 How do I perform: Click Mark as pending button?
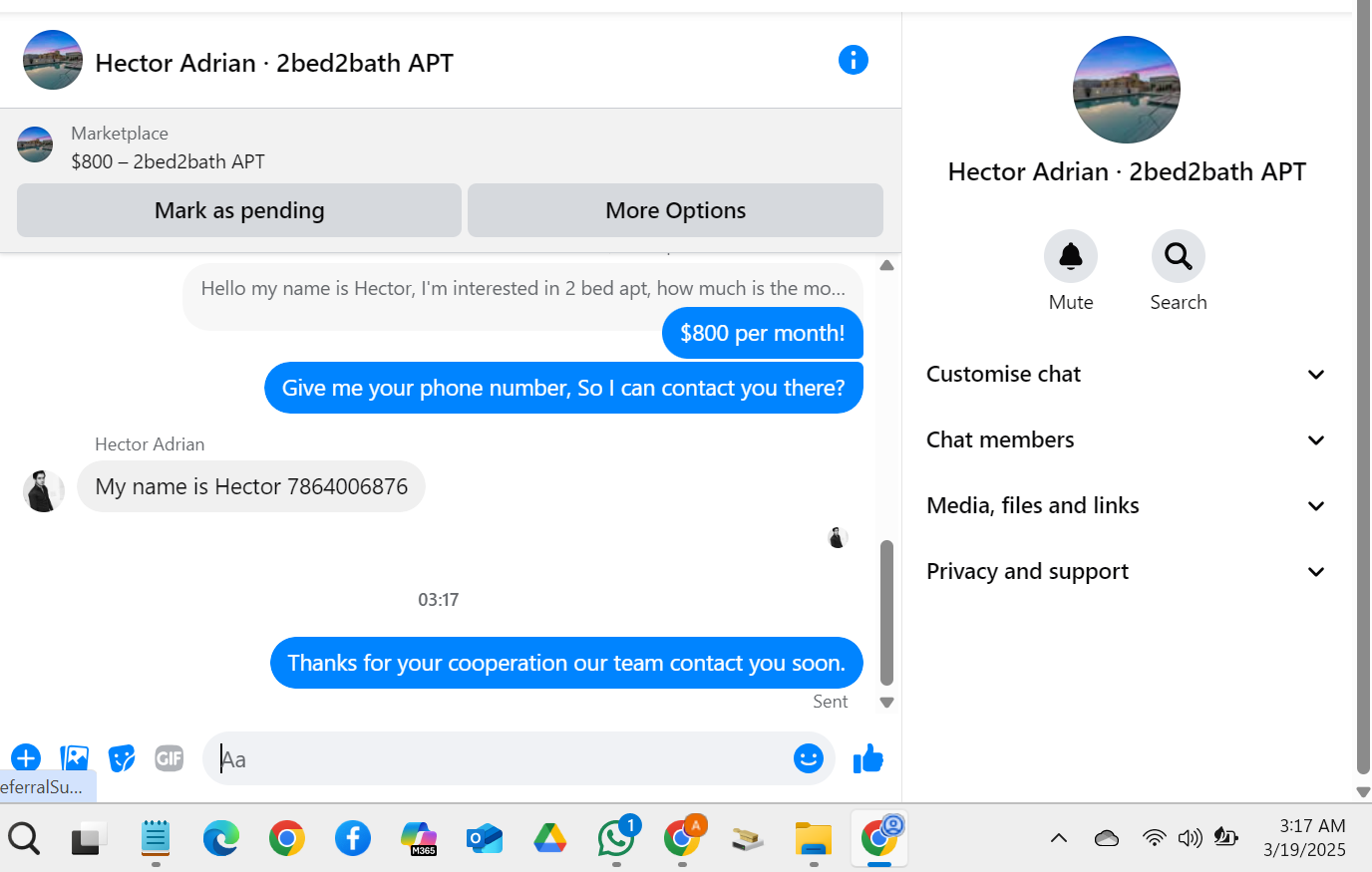point(239,210)
